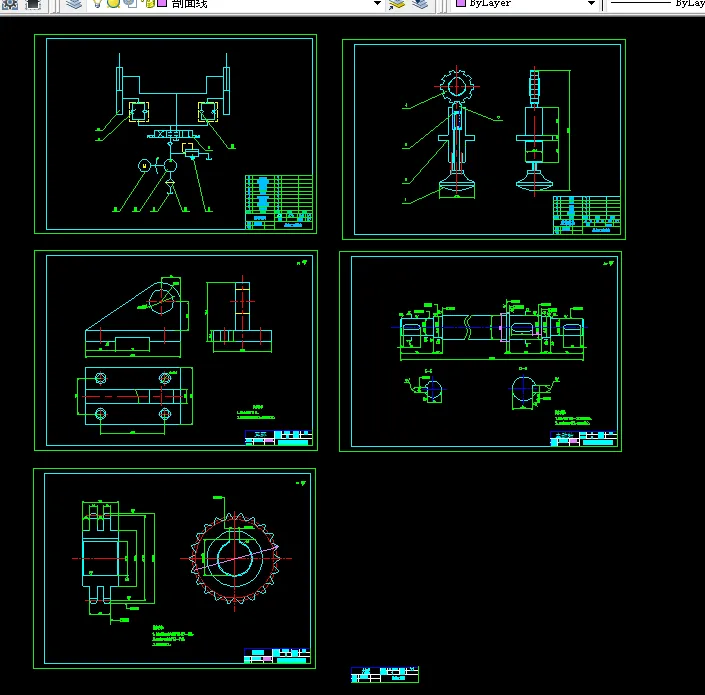Click the Layer Previous icon

click(420, 4)
